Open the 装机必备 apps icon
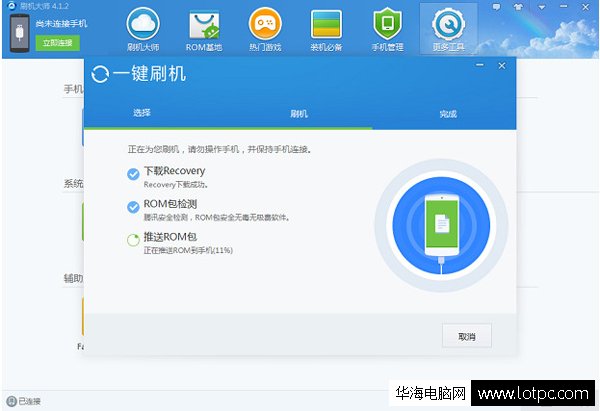The image size is (600, 411). tap(326, 24)
